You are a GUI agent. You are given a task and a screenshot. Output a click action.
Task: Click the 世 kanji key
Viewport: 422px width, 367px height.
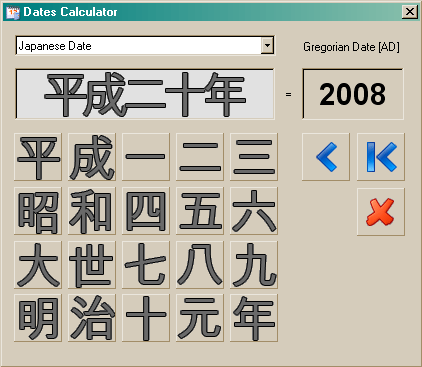[92, 265]
